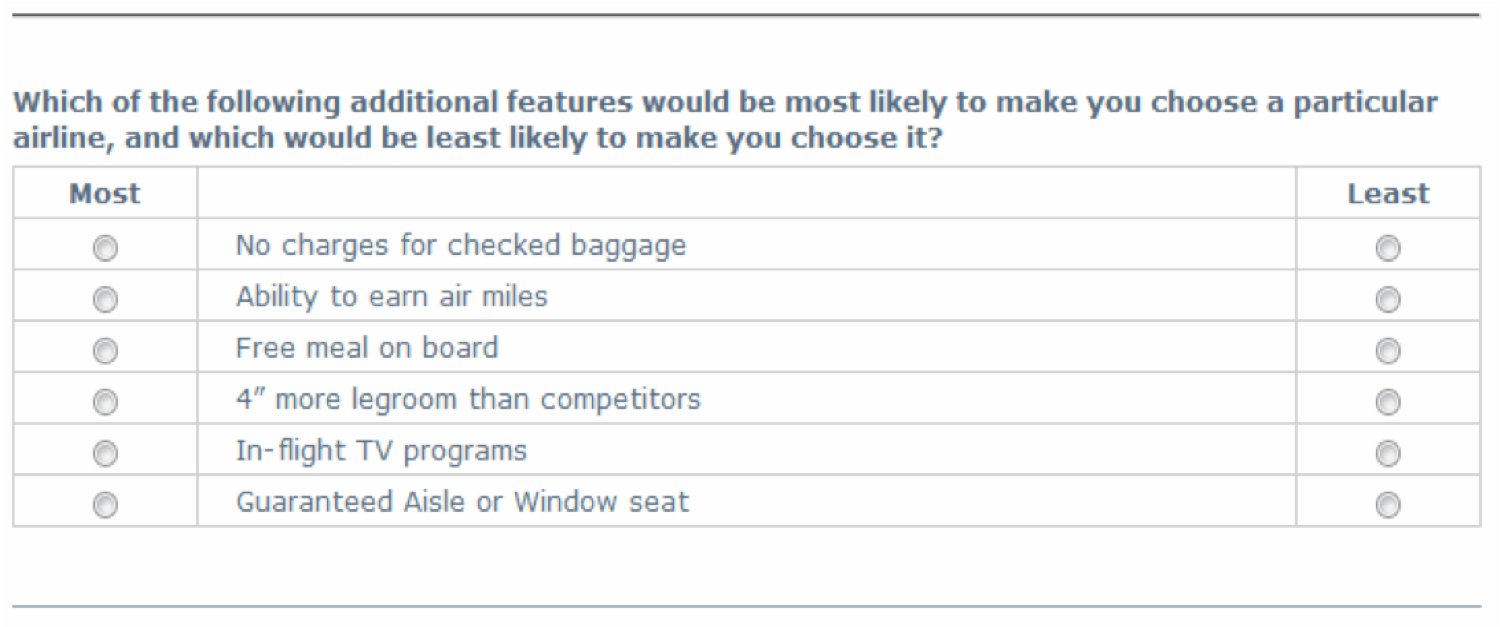Mark Ability to earn air miles as Least
The width and height of the screenshot is (1500, 627).
[x=1388, y=299]
